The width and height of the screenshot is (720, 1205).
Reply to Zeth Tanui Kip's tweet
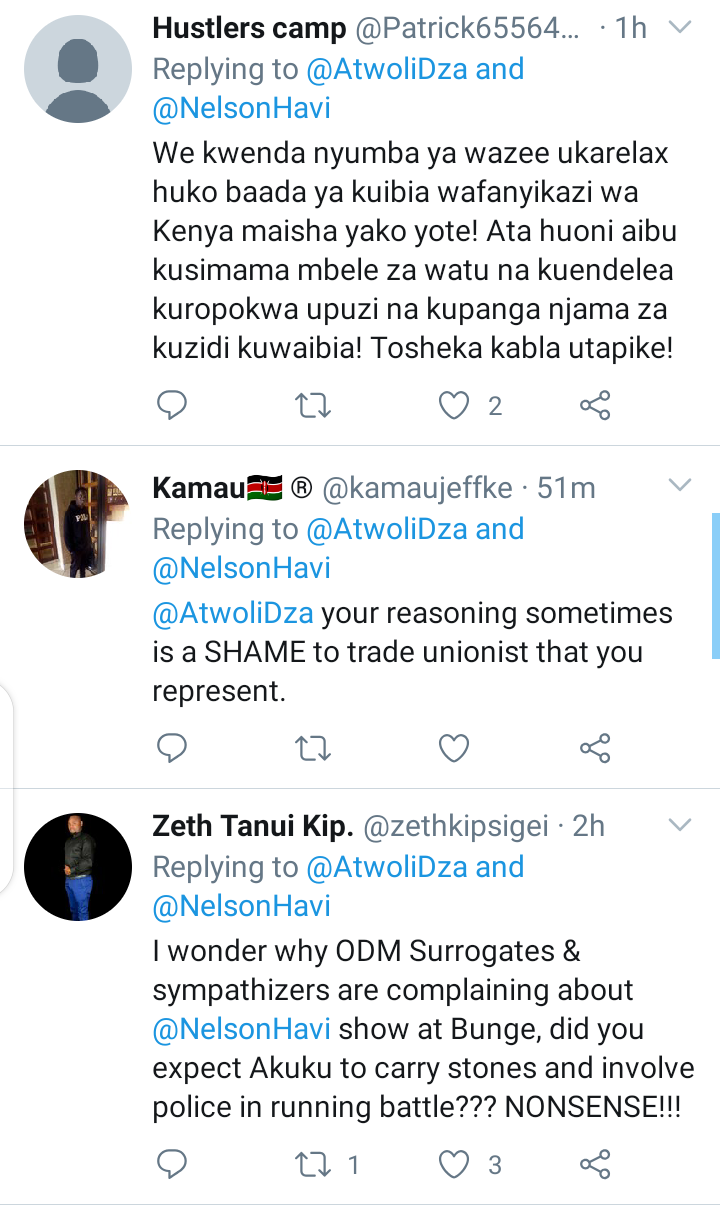(x=173, y=1163)
